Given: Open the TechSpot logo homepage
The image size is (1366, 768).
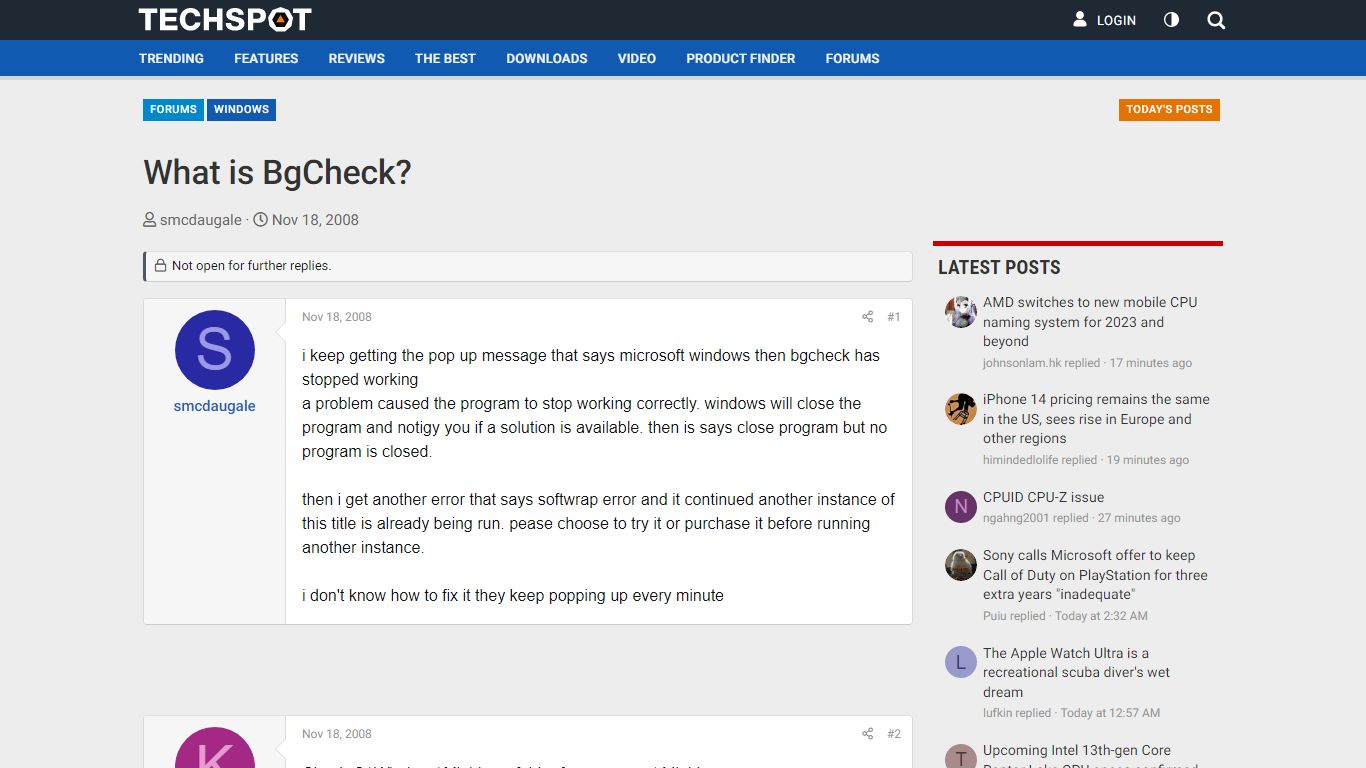Looking at the screenshot, I should pos(225,19).
